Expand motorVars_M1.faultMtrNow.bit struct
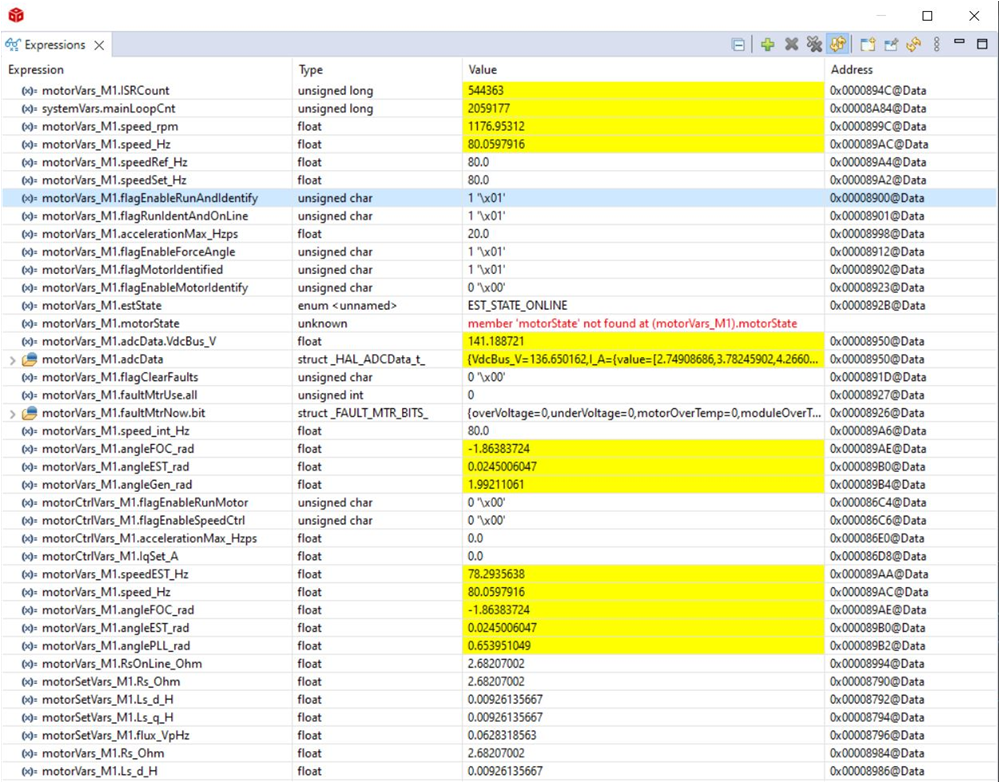1000x783 pixels. click(x=12, y=413)
